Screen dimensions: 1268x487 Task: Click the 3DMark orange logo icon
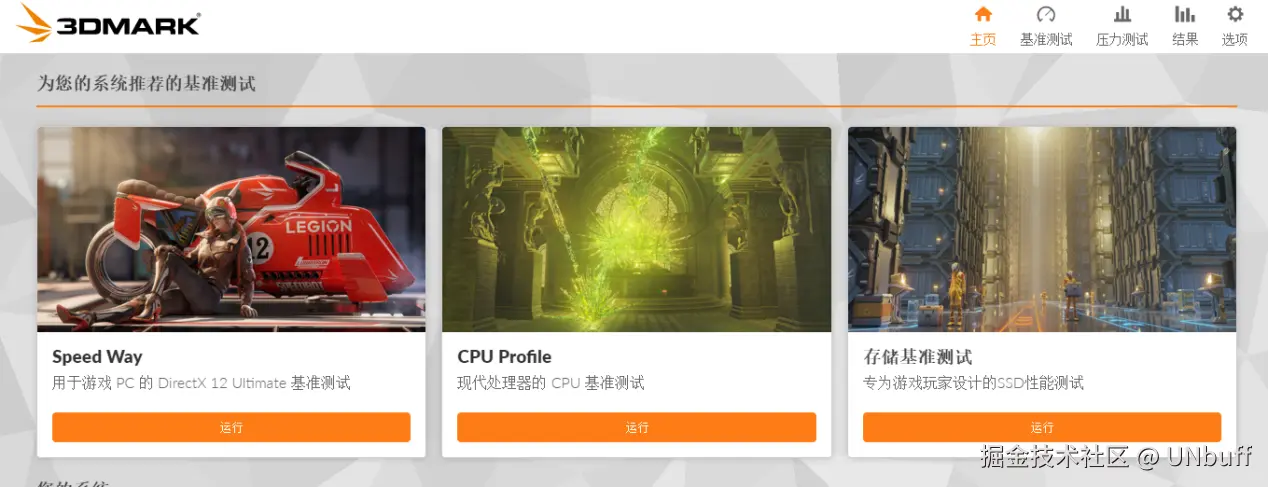click(33, 22)
